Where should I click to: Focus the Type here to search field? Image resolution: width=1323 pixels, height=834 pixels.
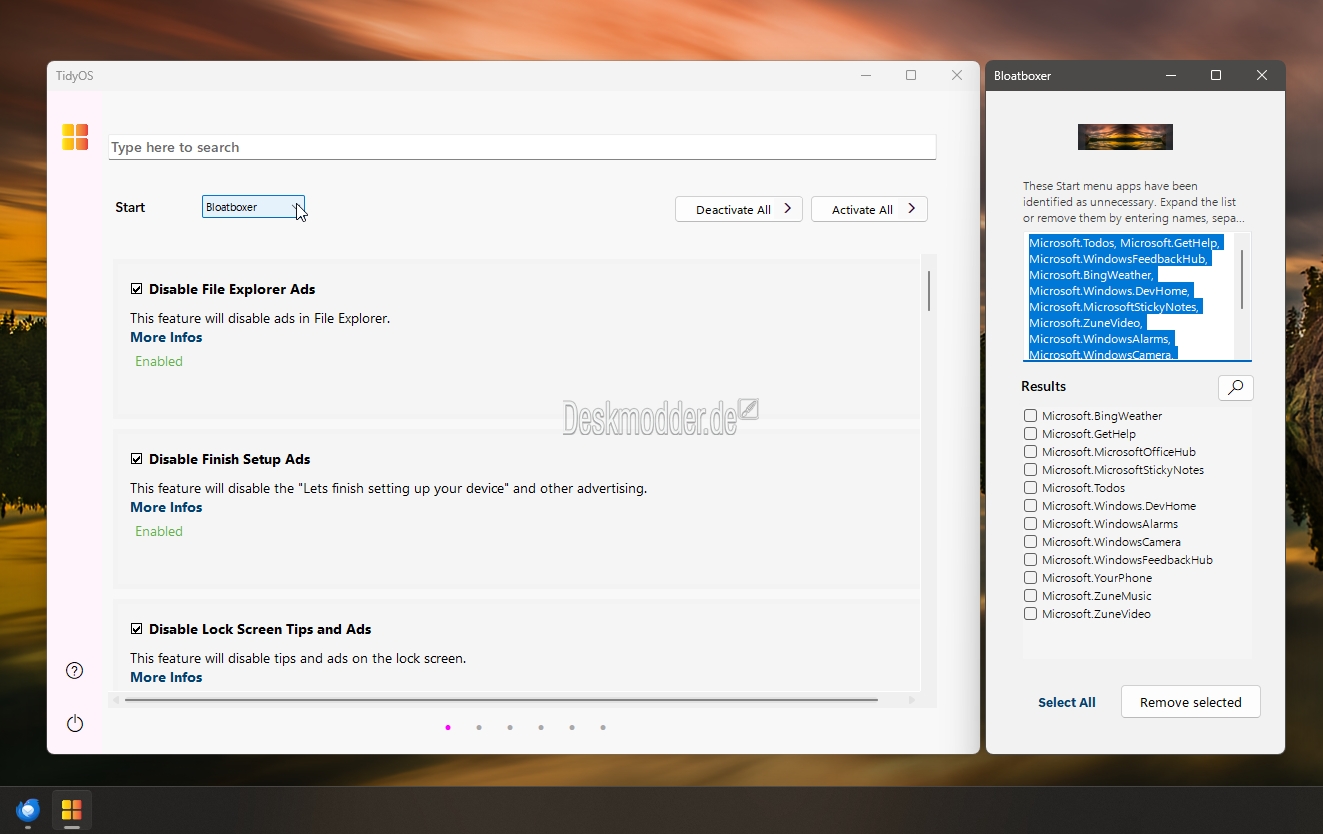[x=522, y=147]
